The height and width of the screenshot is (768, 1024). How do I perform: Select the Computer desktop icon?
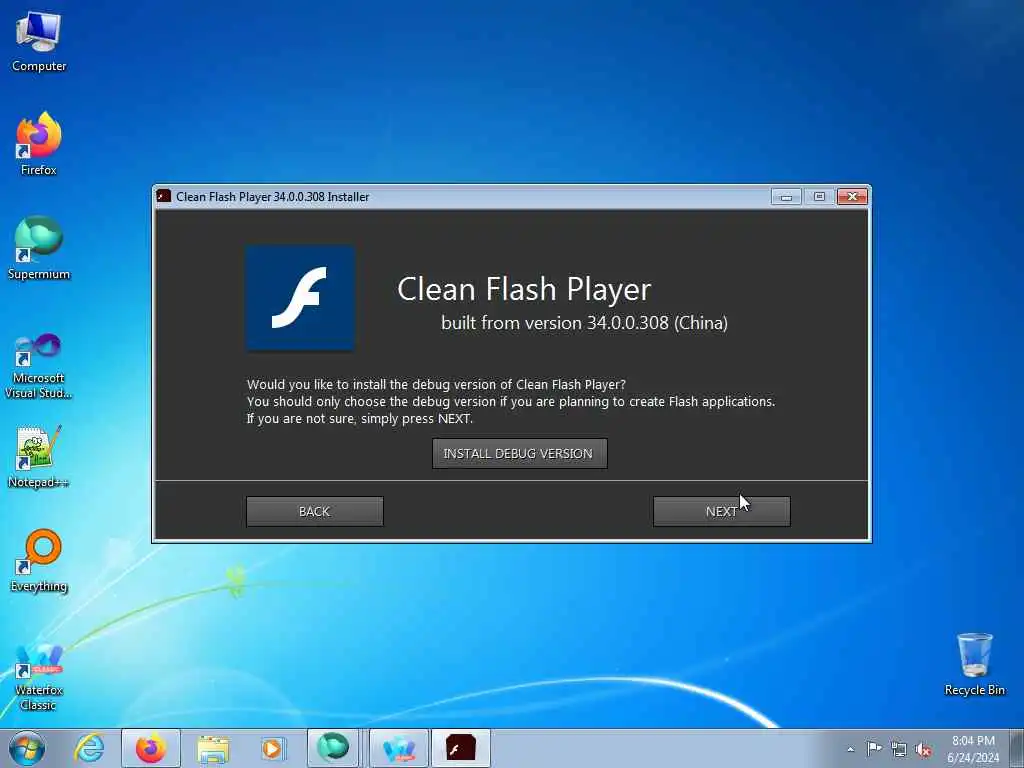(39, 42)
